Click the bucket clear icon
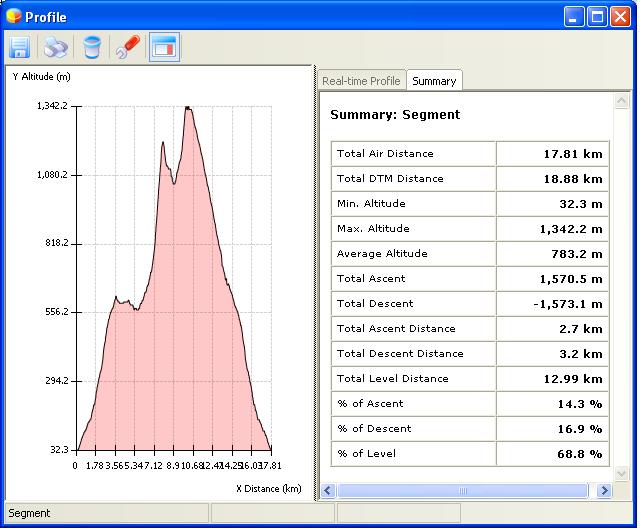The image size is (640, 528). tap(91, 47)
